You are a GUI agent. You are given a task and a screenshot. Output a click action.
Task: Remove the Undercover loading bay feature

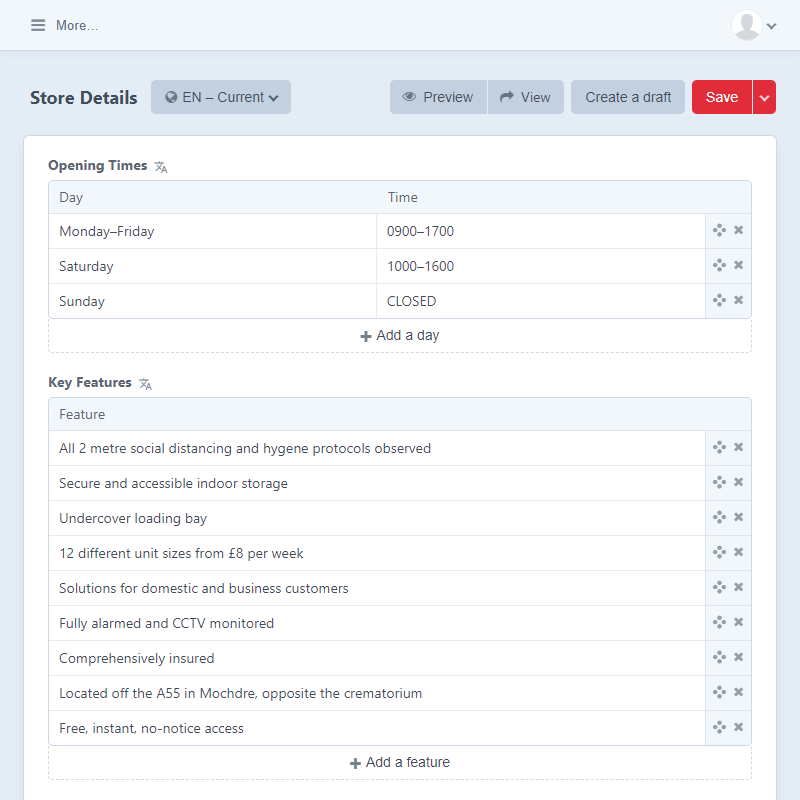(738, 517)
